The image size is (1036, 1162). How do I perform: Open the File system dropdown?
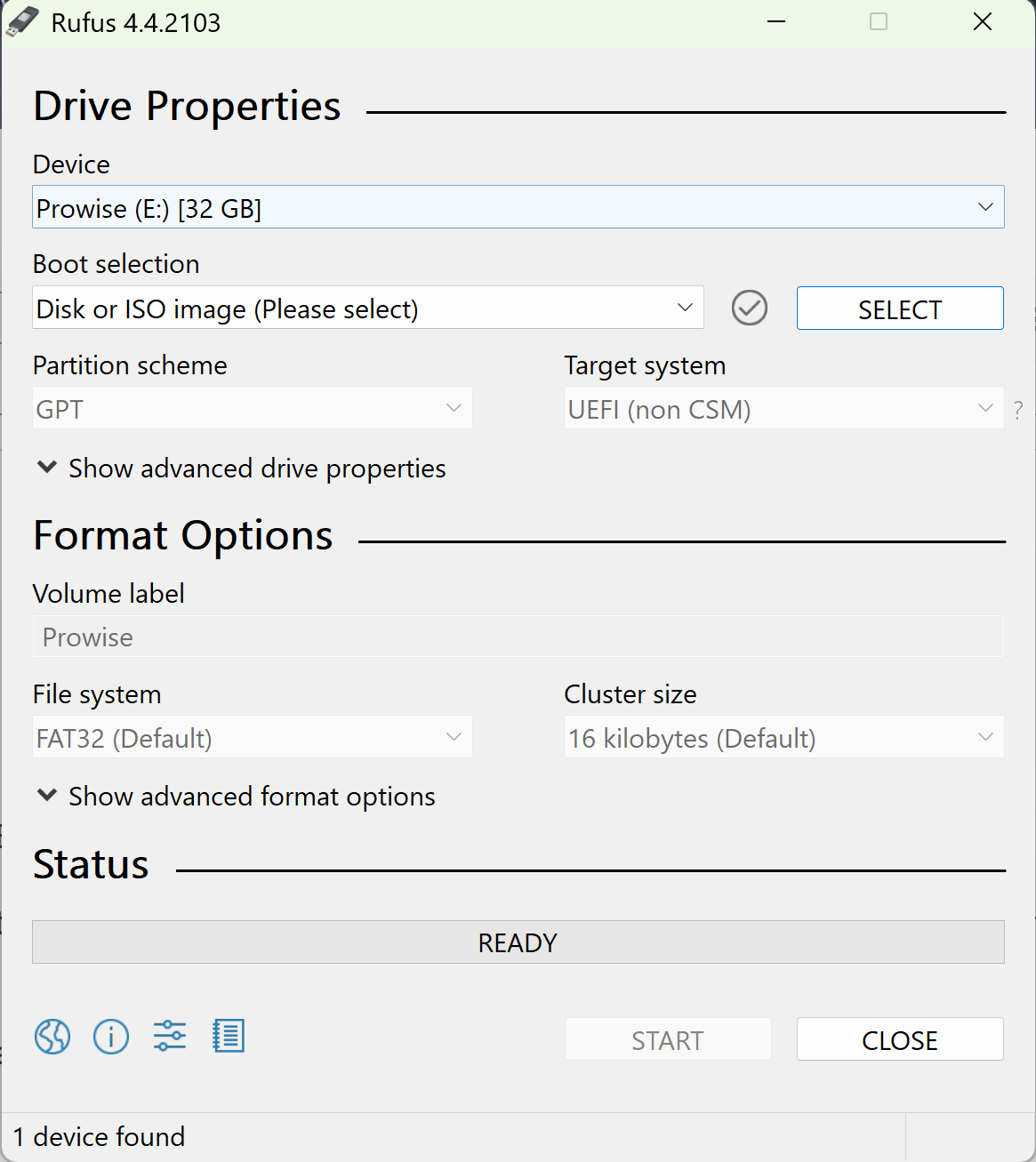pos(252,738)
